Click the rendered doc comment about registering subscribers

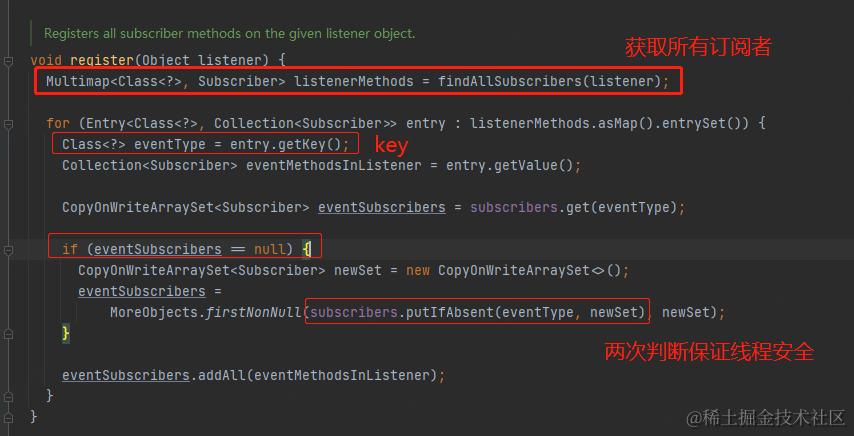click(x=229, y=34)
